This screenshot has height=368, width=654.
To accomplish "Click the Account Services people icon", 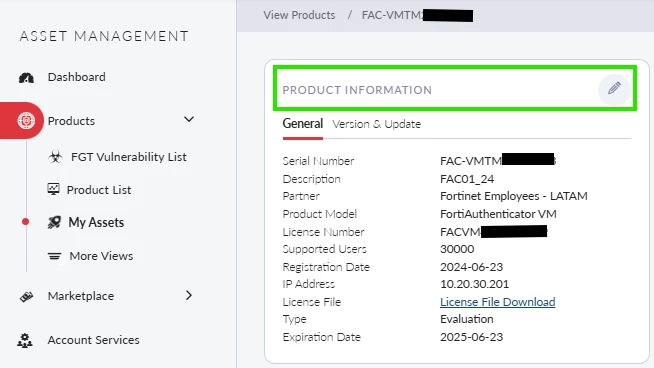I will (x=25, y=340).
